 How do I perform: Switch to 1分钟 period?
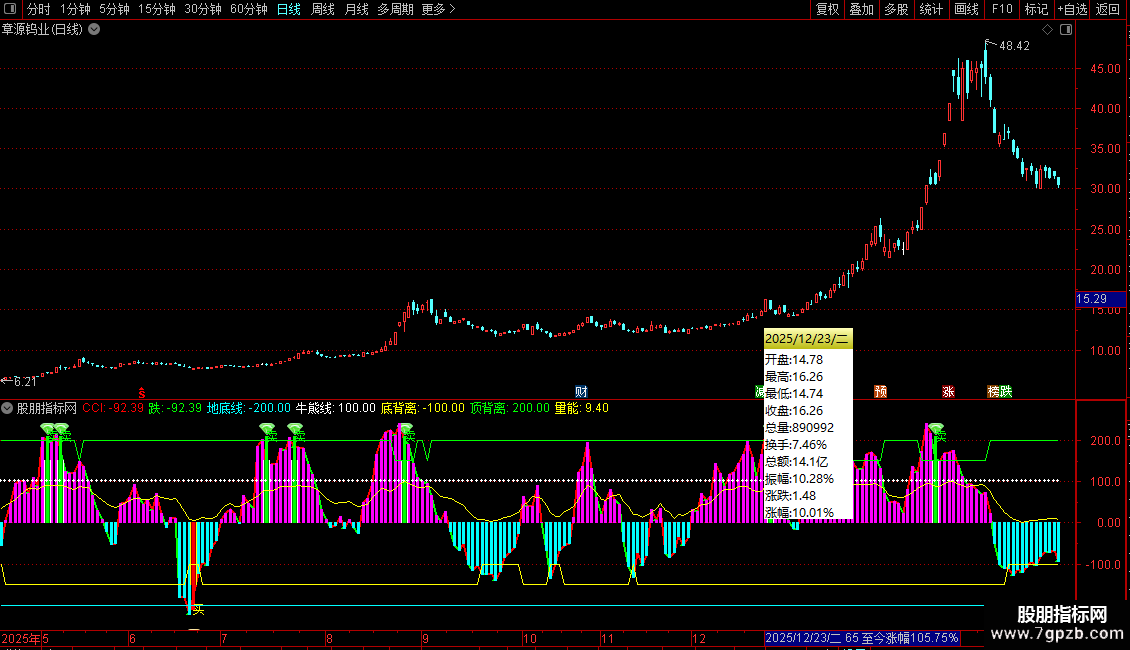[x=75, y=9]
